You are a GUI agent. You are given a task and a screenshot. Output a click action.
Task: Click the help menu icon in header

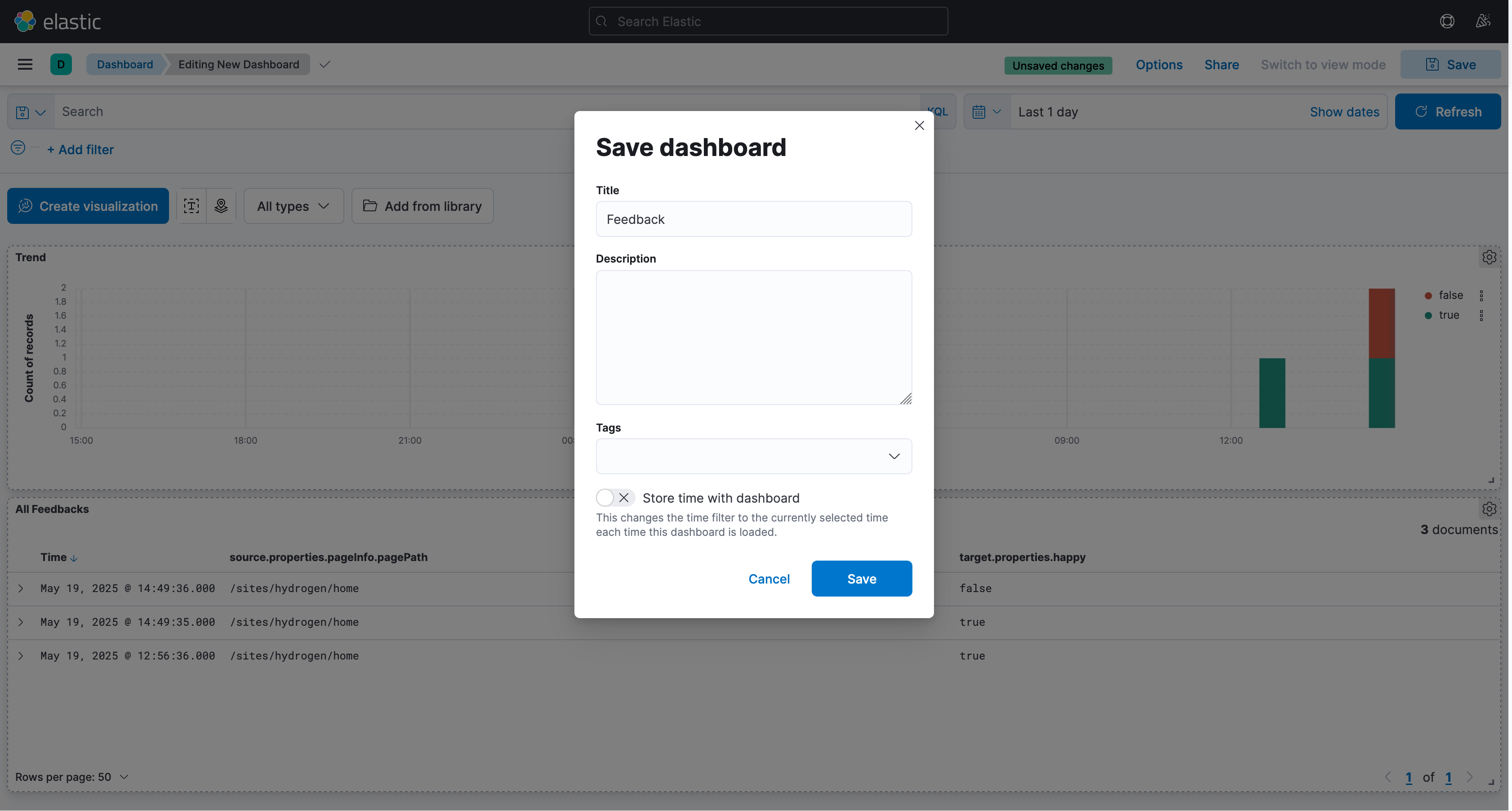coord(1447,22)
